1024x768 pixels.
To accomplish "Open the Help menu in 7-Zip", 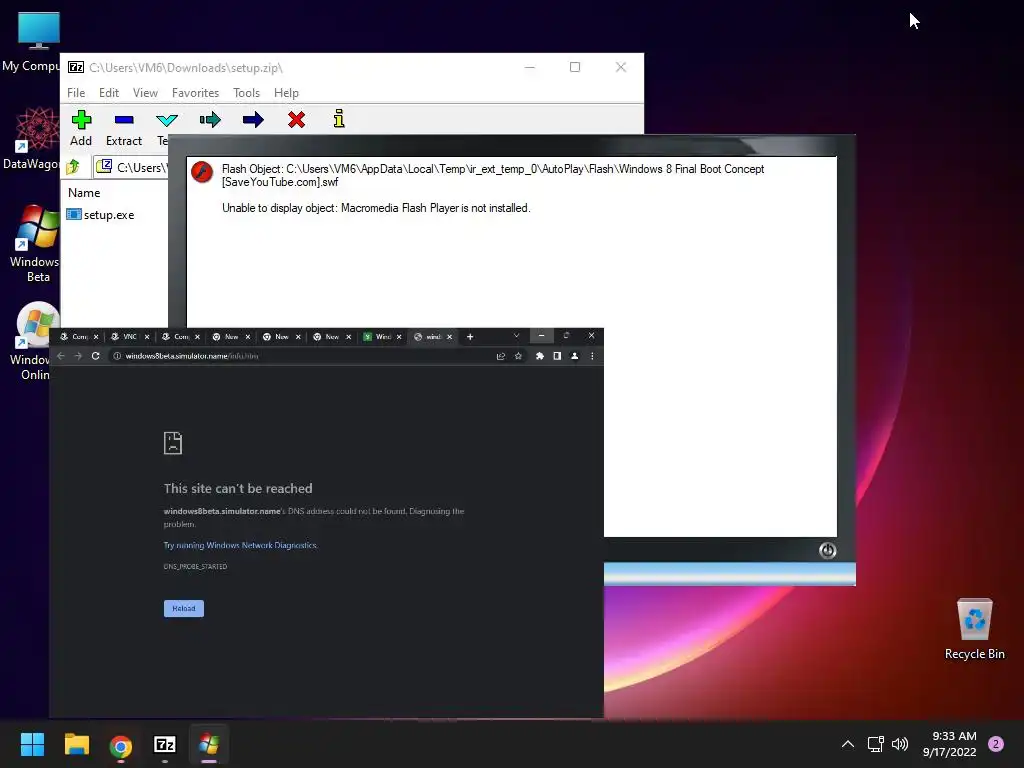I will (x=286, y=93).
